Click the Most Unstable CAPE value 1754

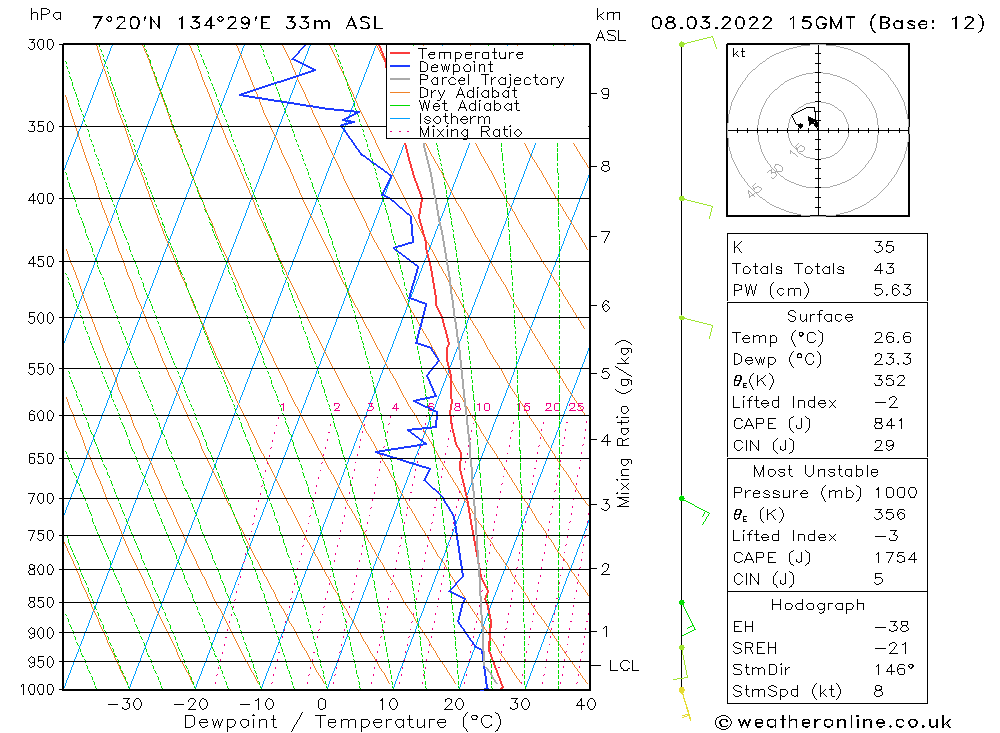pyautogui.click(x=895, y=558)
